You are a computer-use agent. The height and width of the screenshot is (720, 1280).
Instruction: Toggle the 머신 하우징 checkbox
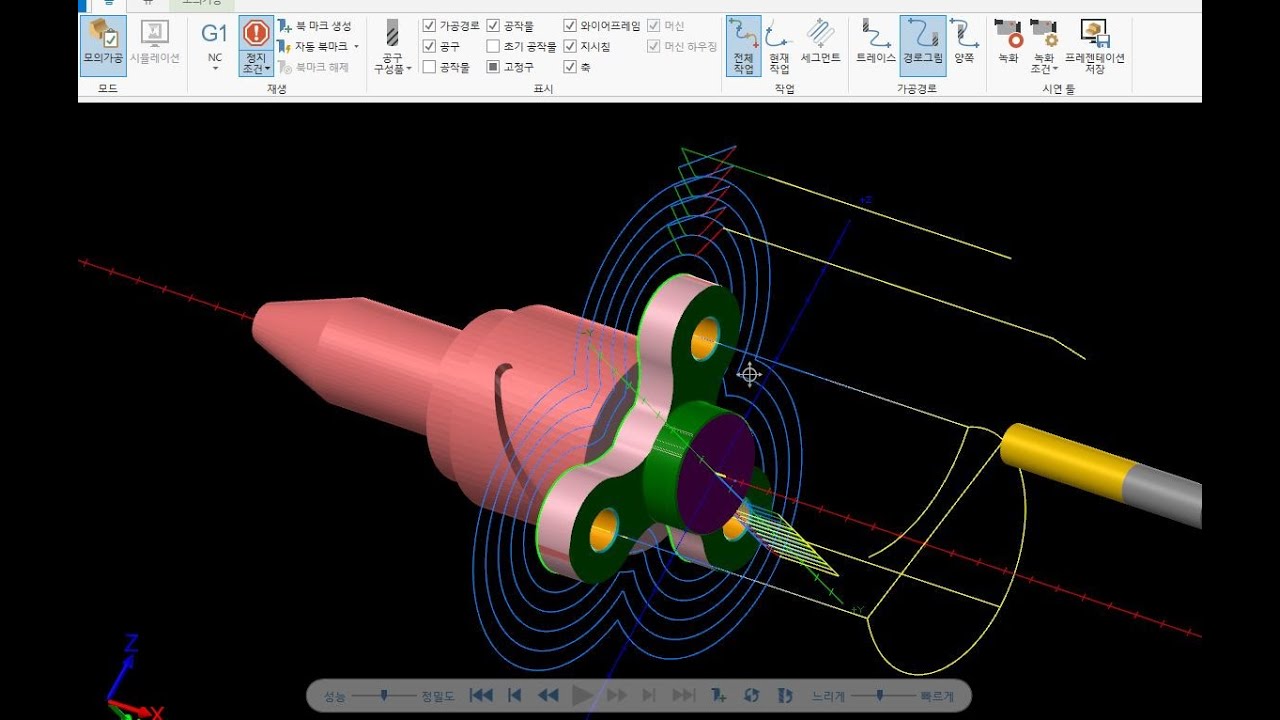(x=653, y=46)
